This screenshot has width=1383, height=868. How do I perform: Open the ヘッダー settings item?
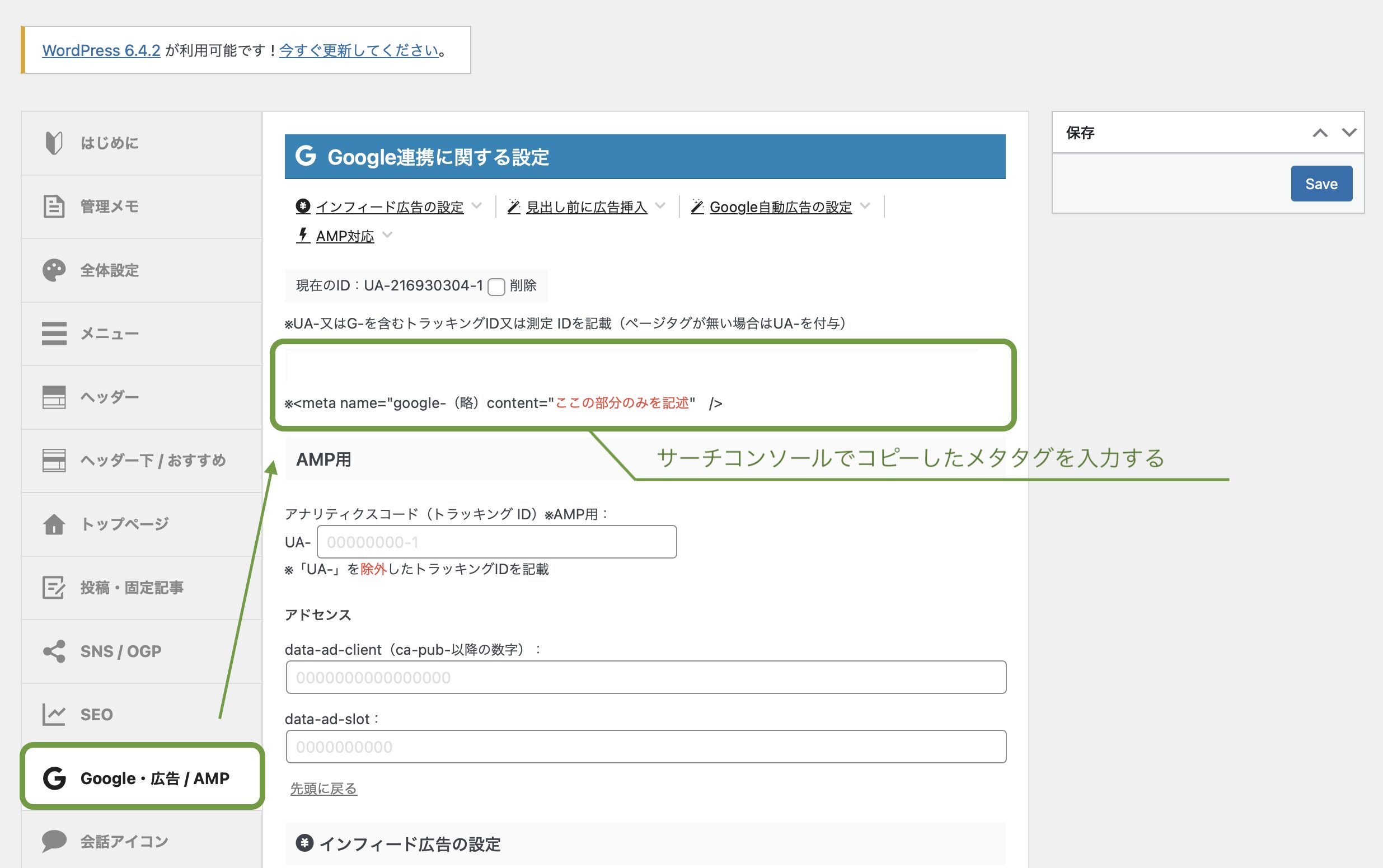coord(142,397)
